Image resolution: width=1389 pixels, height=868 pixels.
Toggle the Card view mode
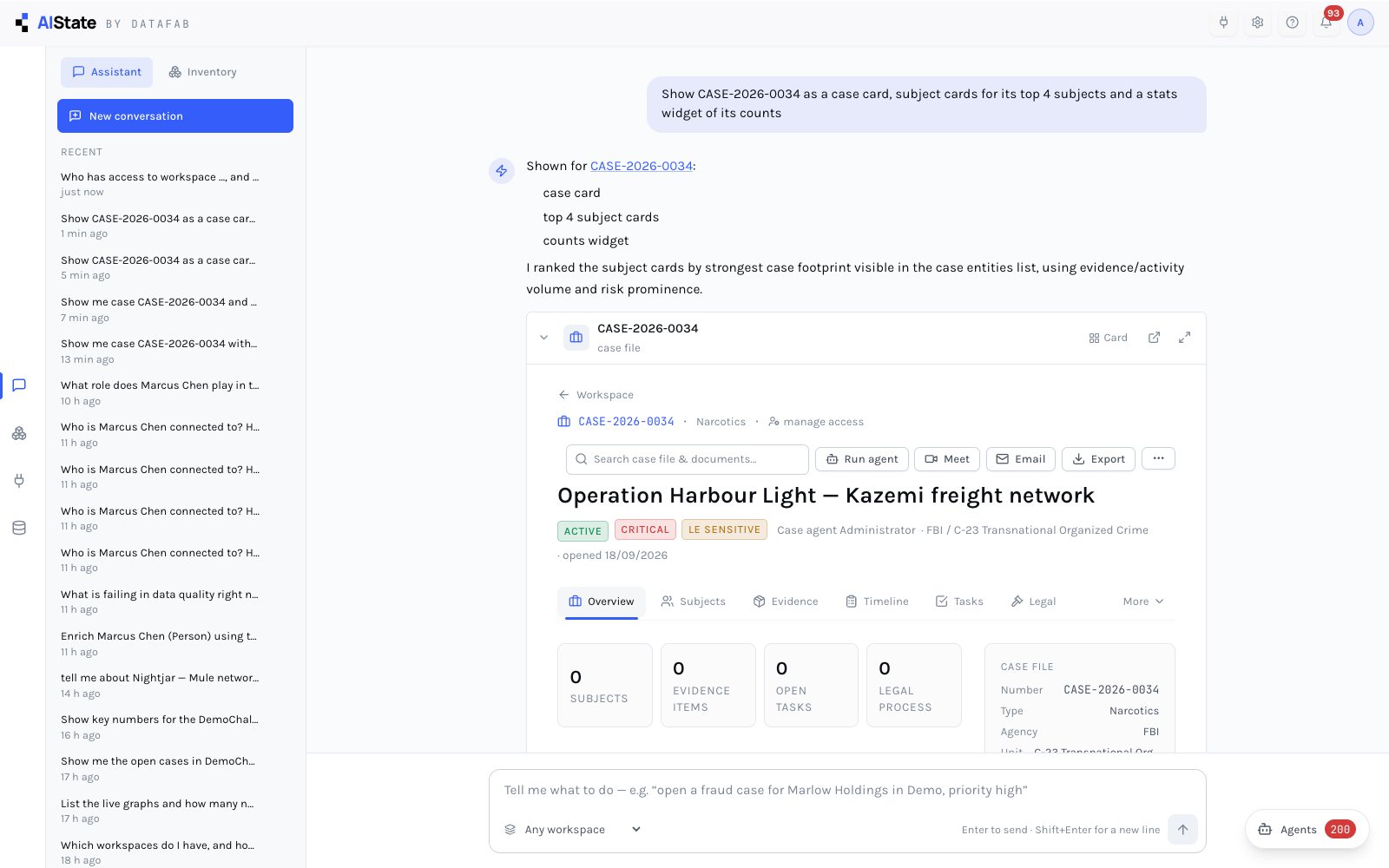(x=1108, y=338)
